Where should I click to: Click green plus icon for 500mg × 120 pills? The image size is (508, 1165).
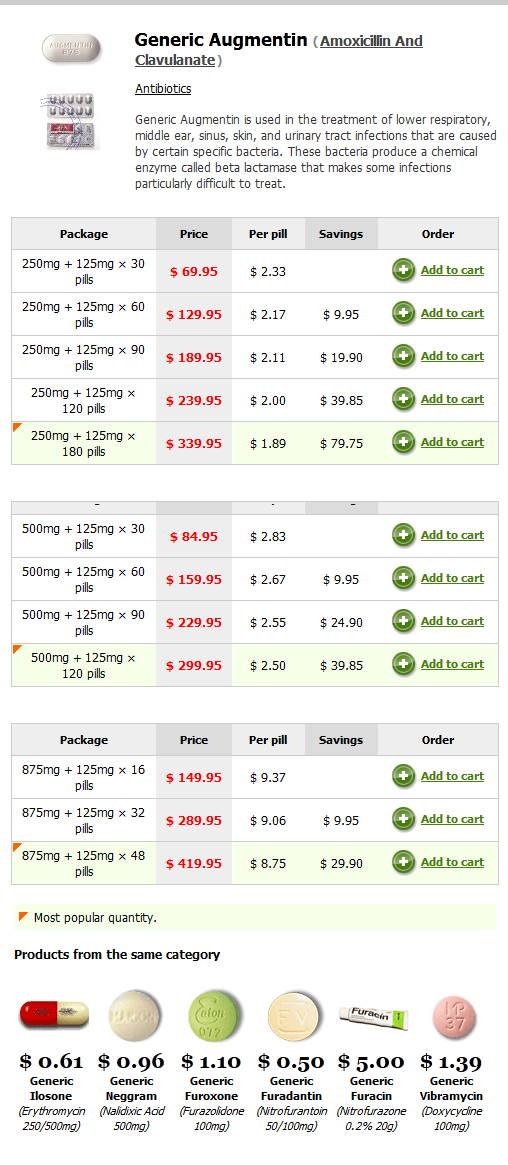click(x=403, y=664)
